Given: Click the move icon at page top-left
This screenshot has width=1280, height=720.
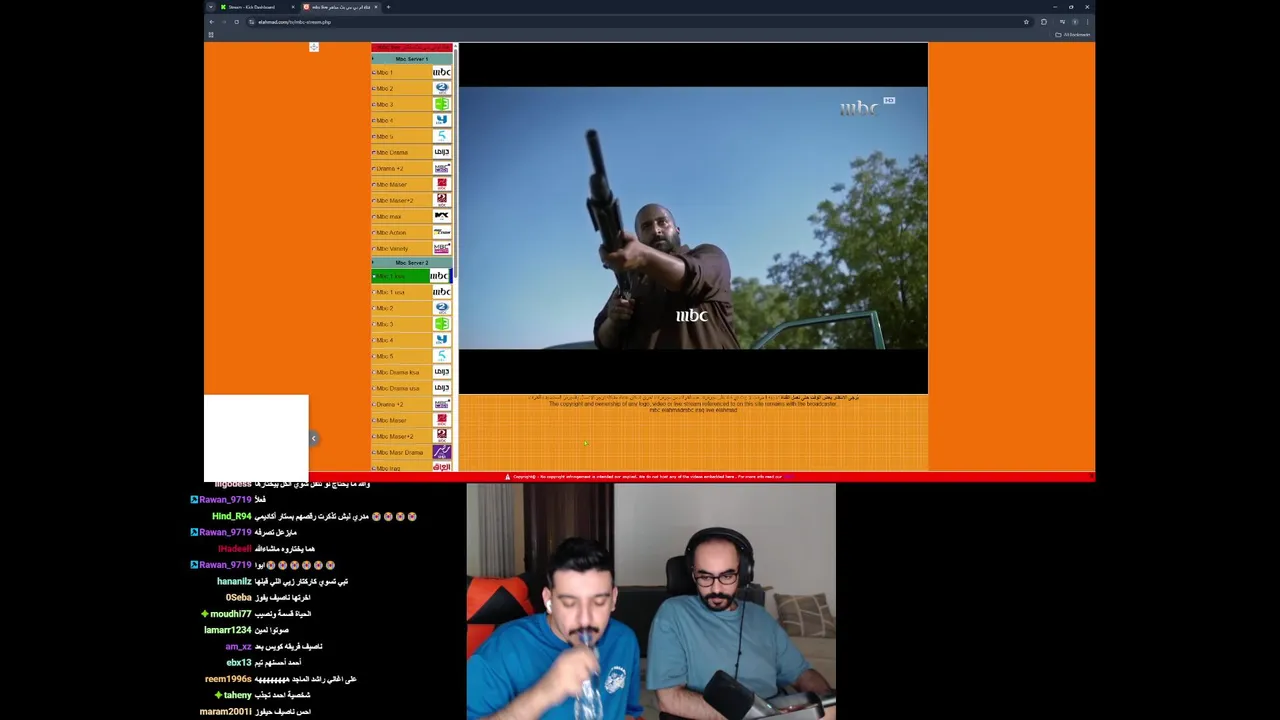Looking at the screenshot, I should 314,47.
